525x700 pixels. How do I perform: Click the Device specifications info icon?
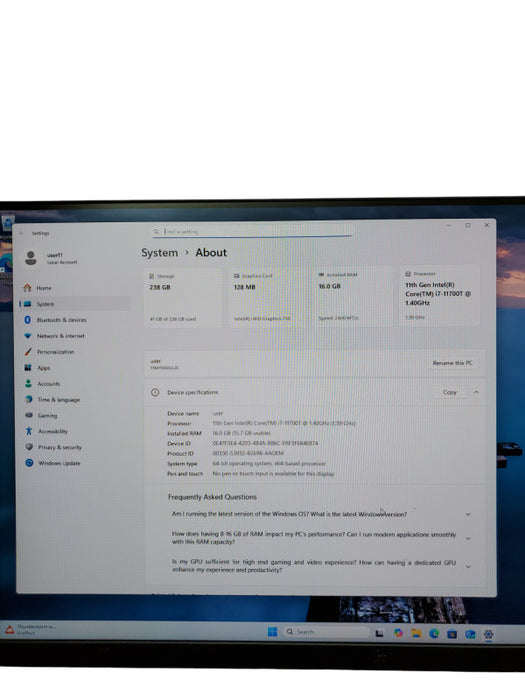coord(155,392)
